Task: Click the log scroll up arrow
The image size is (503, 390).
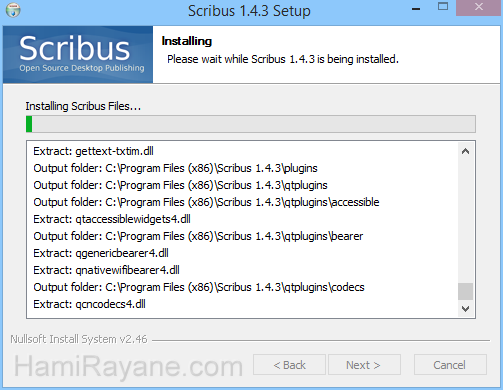Action: point(466,151)
